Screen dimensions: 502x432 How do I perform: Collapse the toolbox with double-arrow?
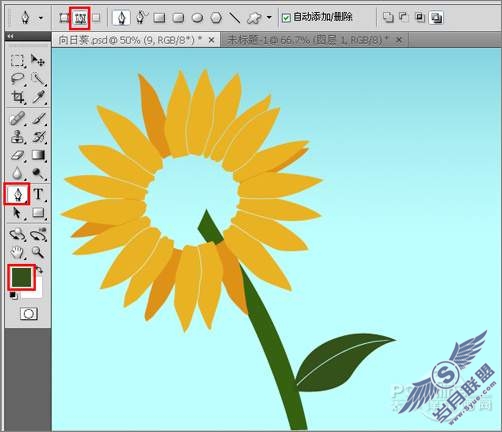[10, 36]
